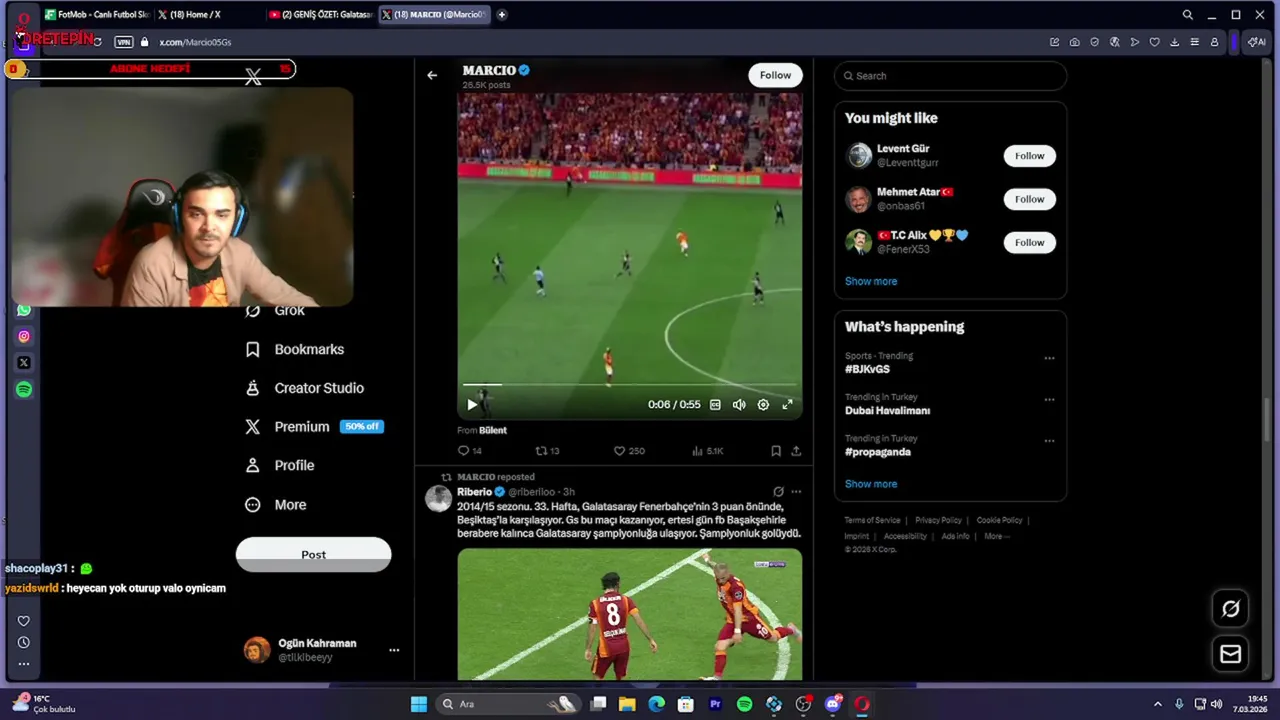Open Bookmarks in the sidebar
The height and width of the screenshot is (720, 1280).
click(x=295, y=349)
